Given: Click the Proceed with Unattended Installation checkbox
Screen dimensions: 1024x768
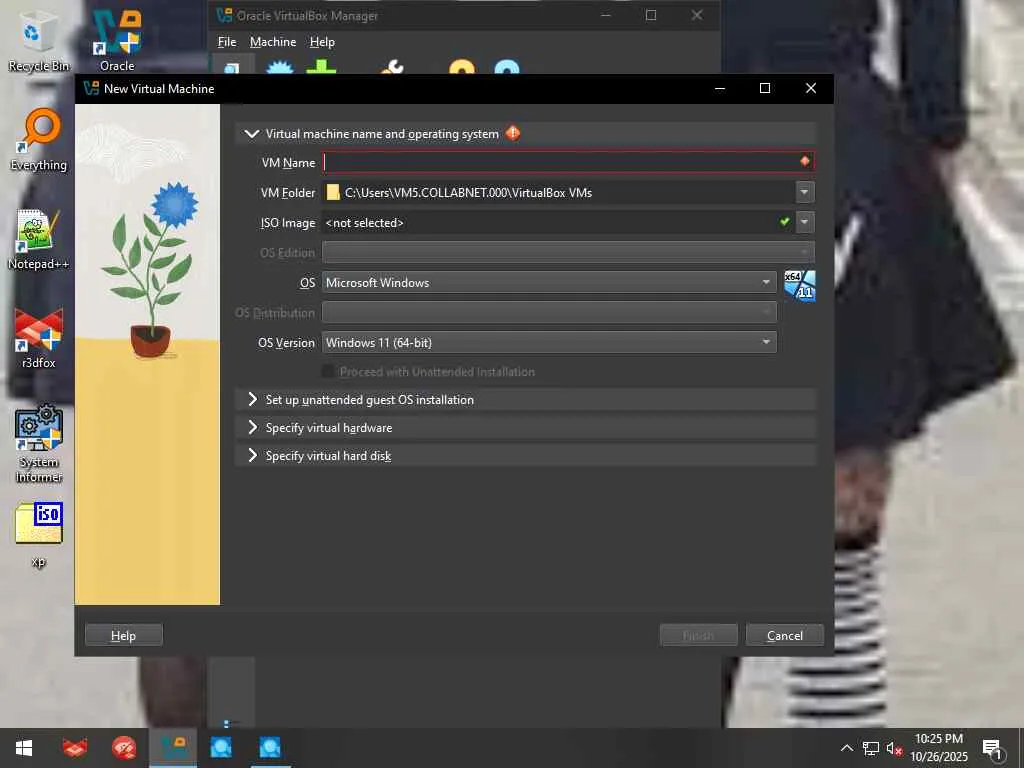Looking at the screenshot, I should coord(328,372).
